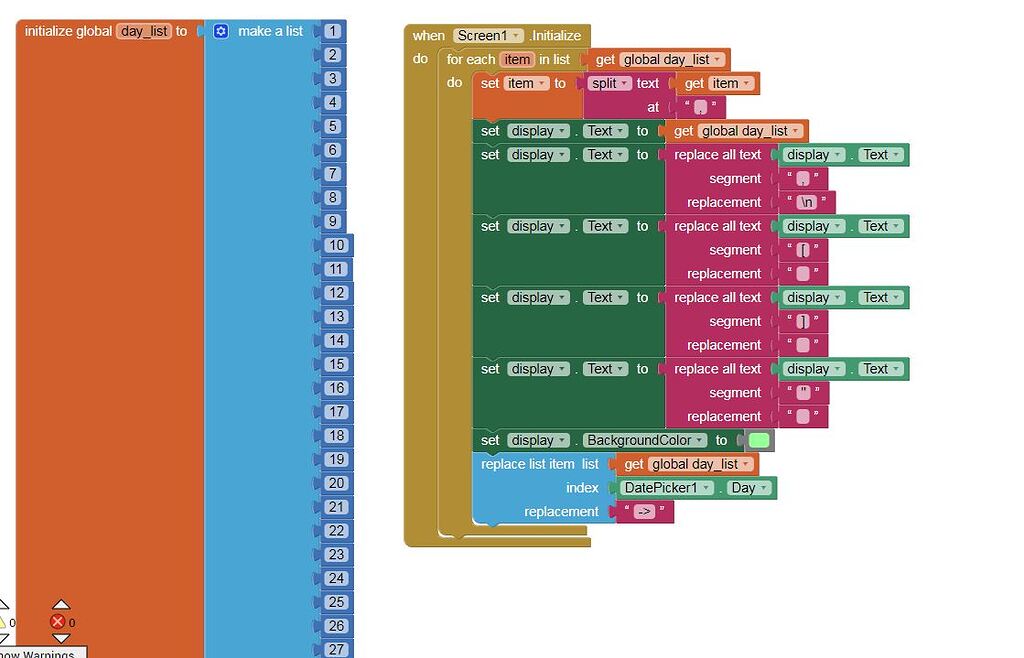Click the Show Warnings button

(41, 652)
